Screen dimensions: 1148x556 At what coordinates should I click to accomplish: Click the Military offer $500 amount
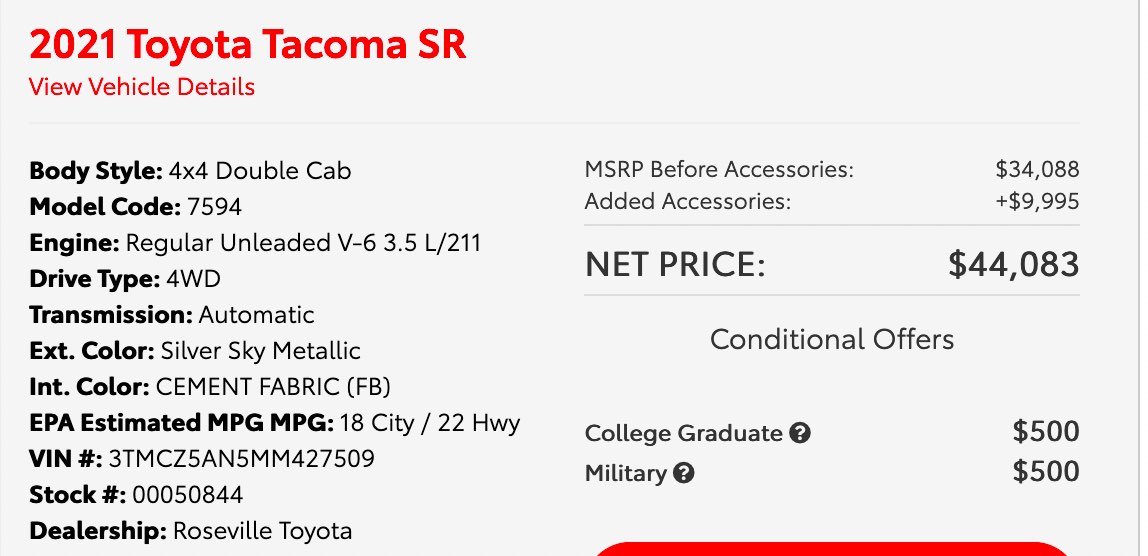click(1046, 471)
